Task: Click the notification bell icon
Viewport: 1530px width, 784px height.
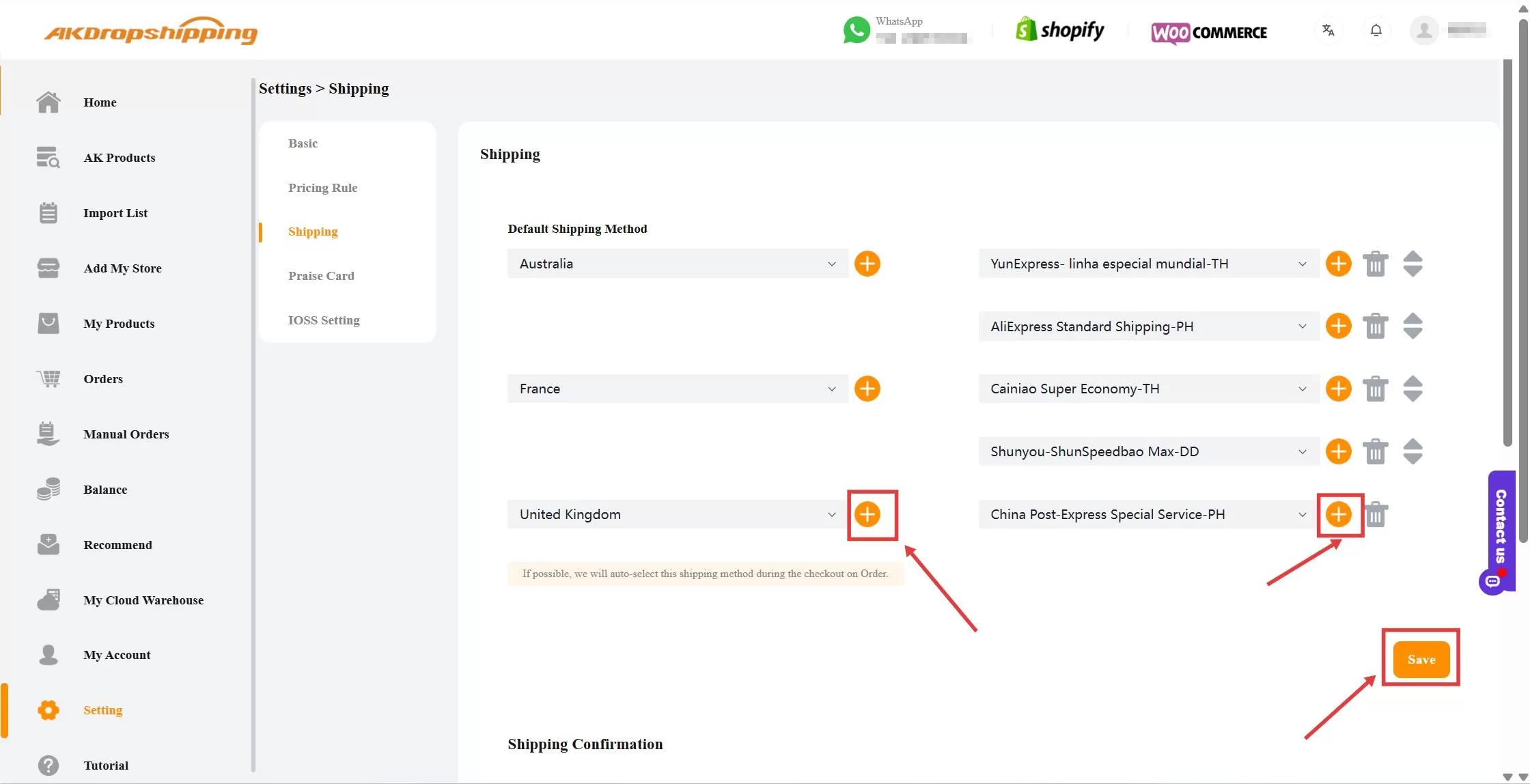Action: (1376, 30)
